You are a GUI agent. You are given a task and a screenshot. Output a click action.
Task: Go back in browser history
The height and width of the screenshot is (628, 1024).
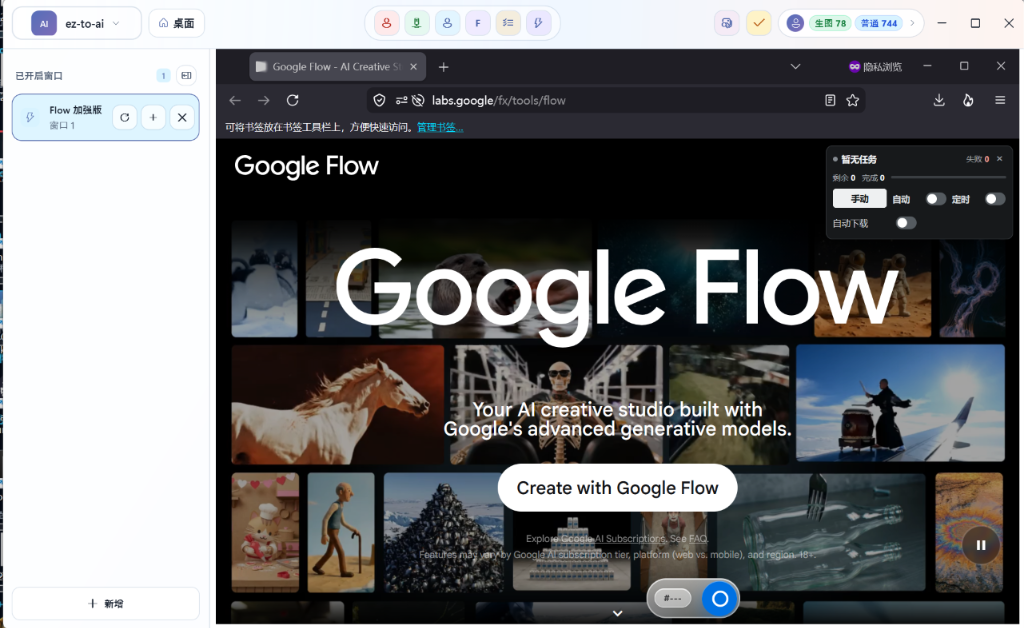click(x=235, y=101)
